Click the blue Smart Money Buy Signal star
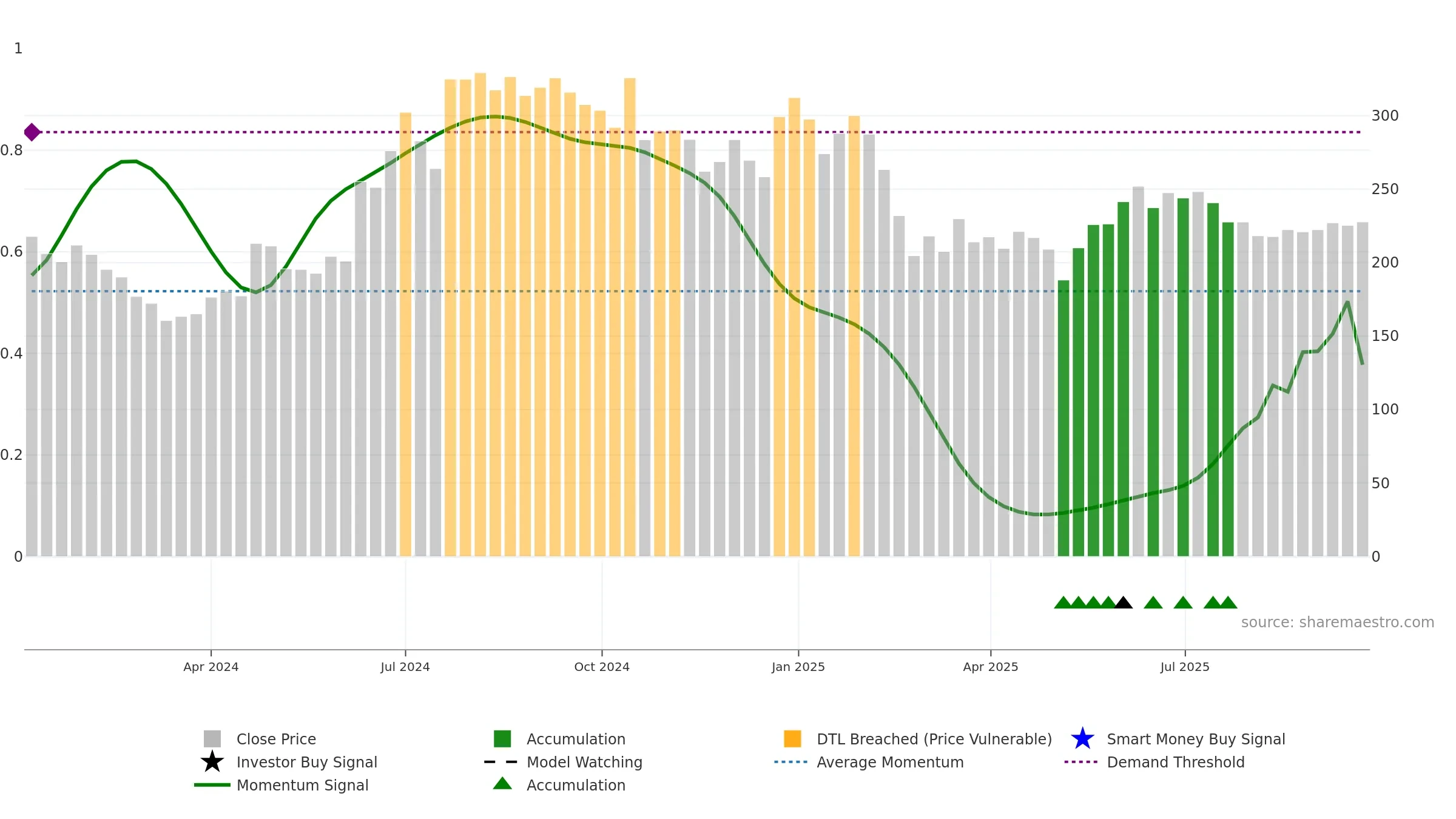The image size is (1456, 819). 1082,739
